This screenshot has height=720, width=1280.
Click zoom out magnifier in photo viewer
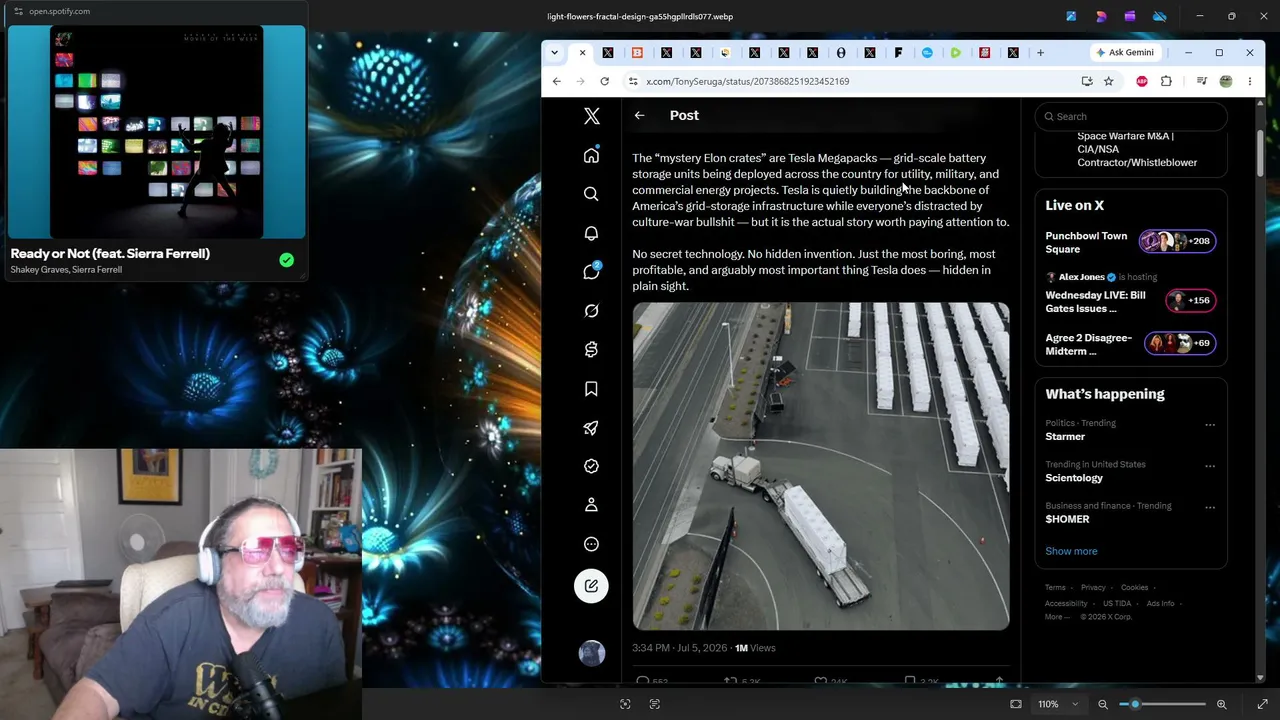(1103, 704)
